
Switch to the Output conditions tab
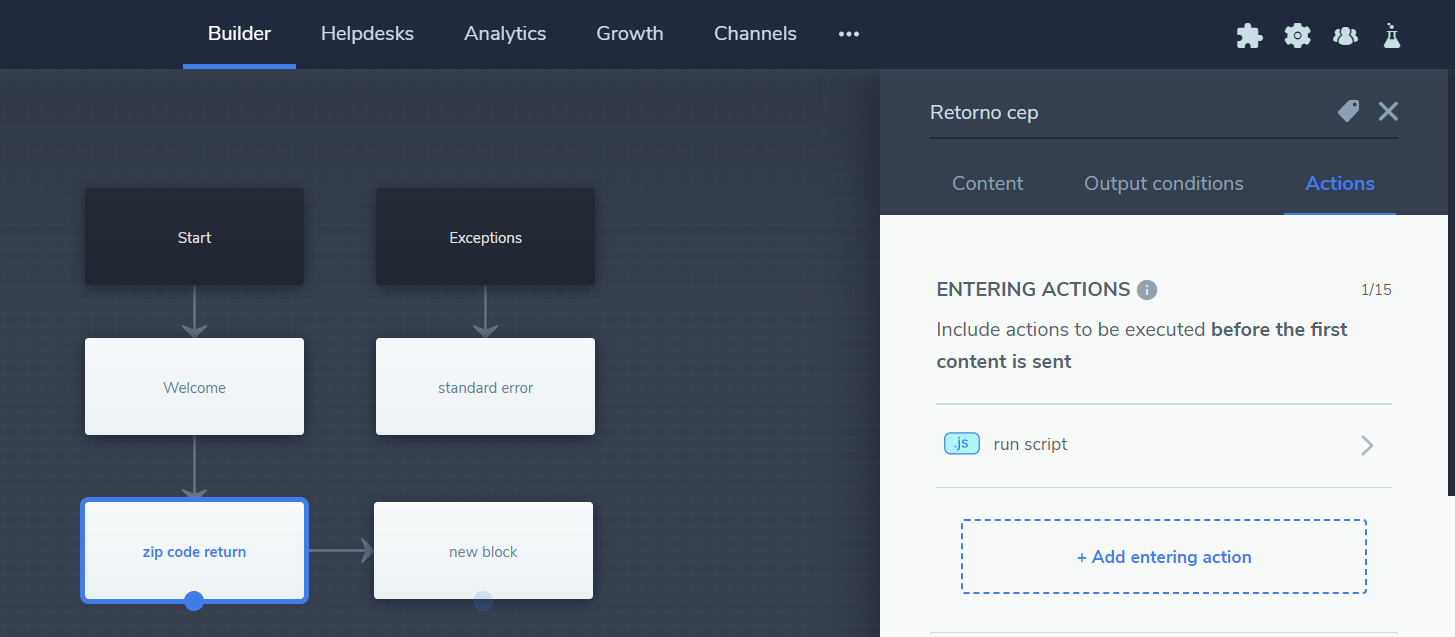[1163, 183]
